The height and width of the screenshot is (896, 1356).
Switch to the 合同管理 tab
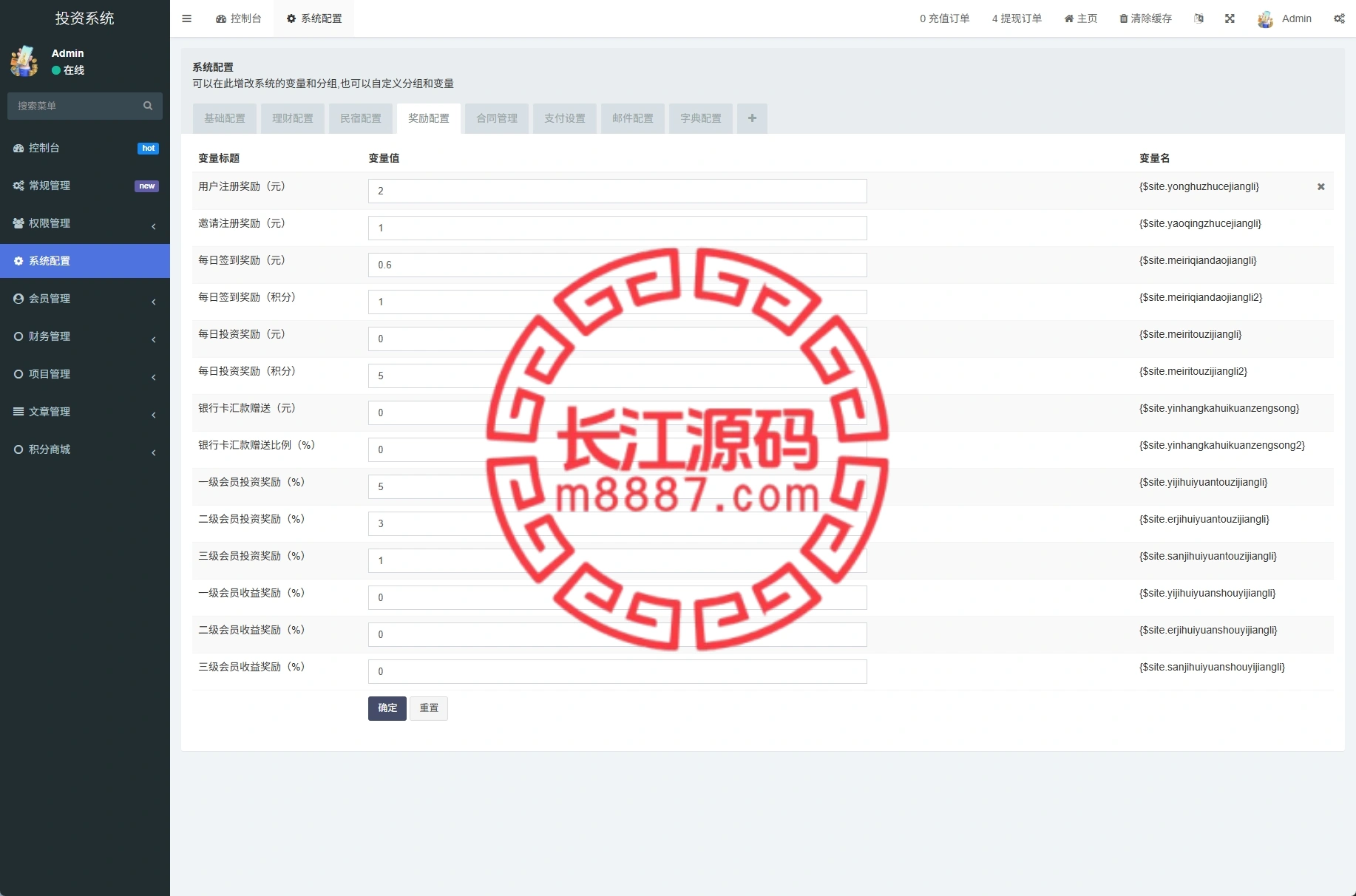[497, 118]
